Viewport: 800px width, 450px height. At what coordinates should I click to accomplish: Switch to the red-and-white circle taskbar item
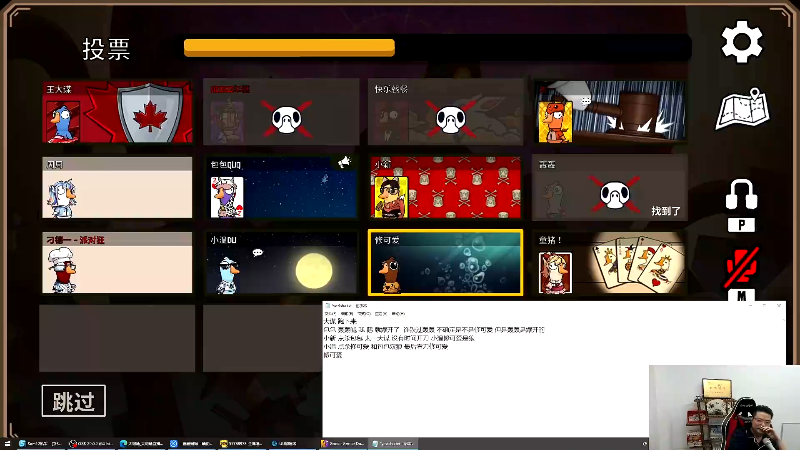coord(91,443)
